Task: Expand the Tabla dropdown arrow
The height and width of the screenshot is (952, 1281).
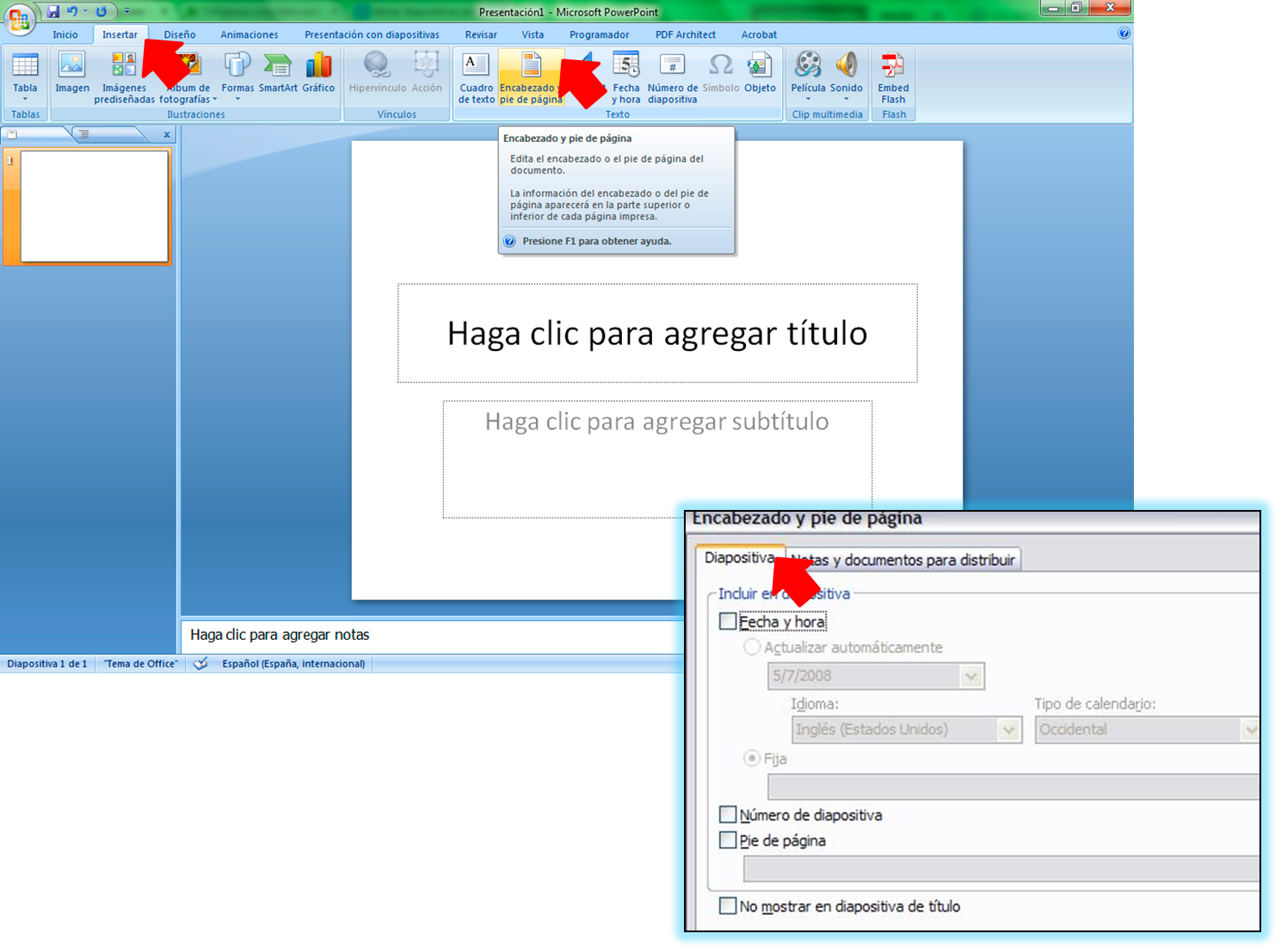Action: 25,100
